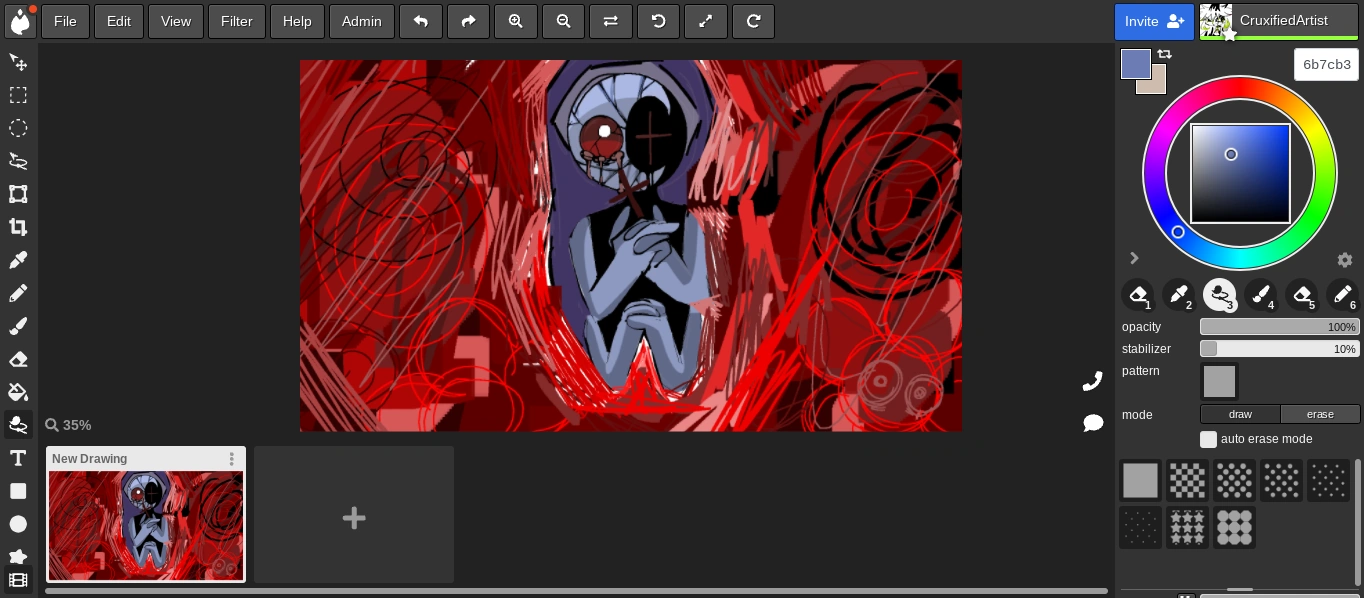Swap primary and secondary colors
The image size is (1364, 598).
point(1164,54)
